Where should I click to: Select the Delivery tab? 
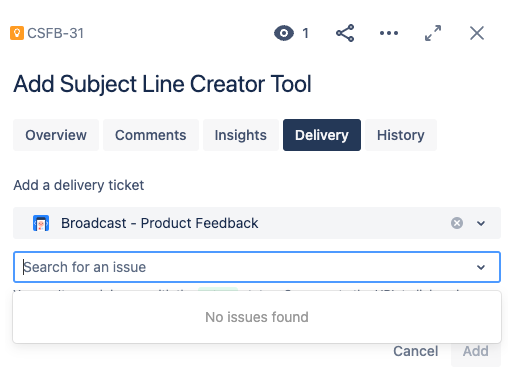click(x=322, y=135)
